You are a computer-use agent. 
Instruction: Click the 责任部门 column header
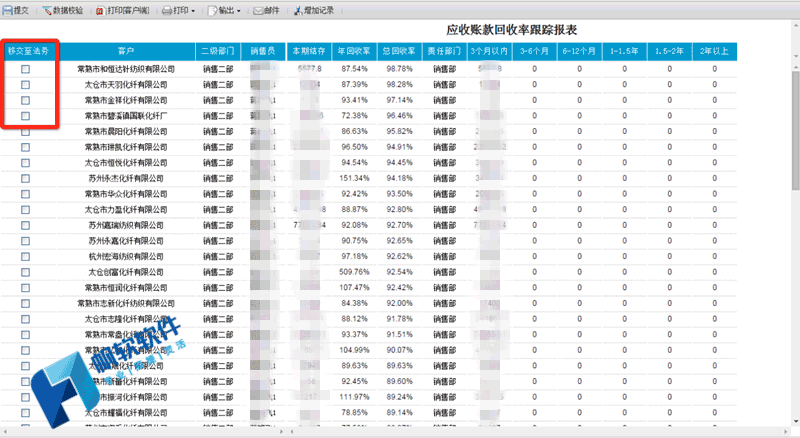444,51
